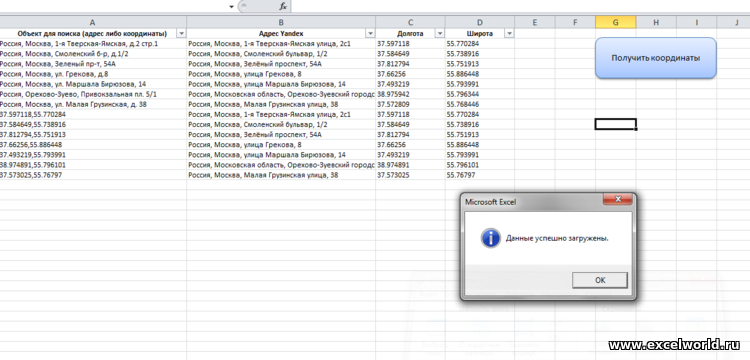Select column D header
Viewport: 750px width, 360px height.
tap(480, 22)
